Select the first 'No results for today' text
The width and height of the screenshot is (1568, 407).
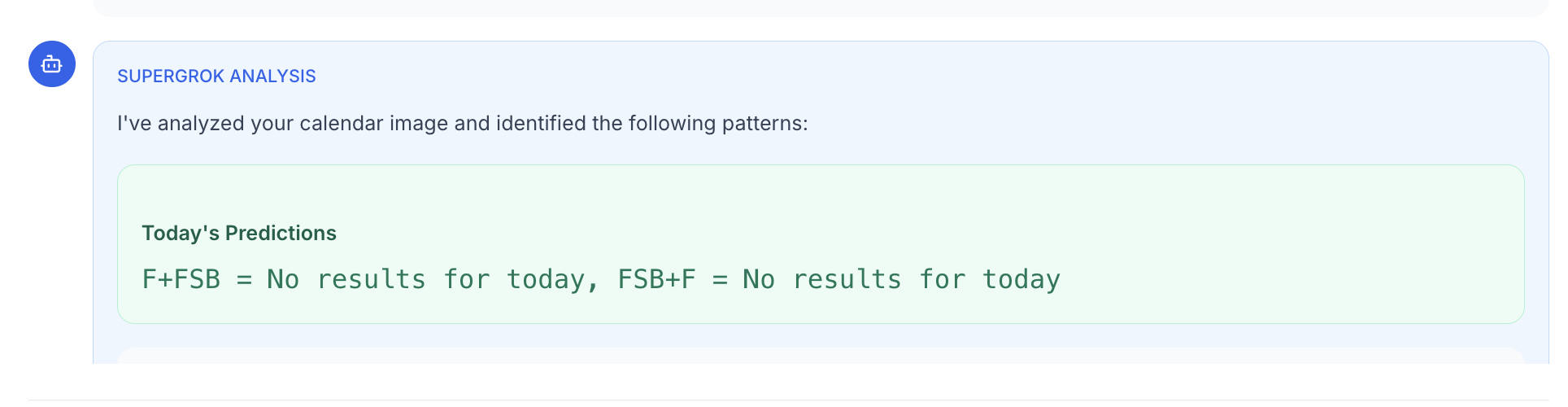tap(426, 279)
